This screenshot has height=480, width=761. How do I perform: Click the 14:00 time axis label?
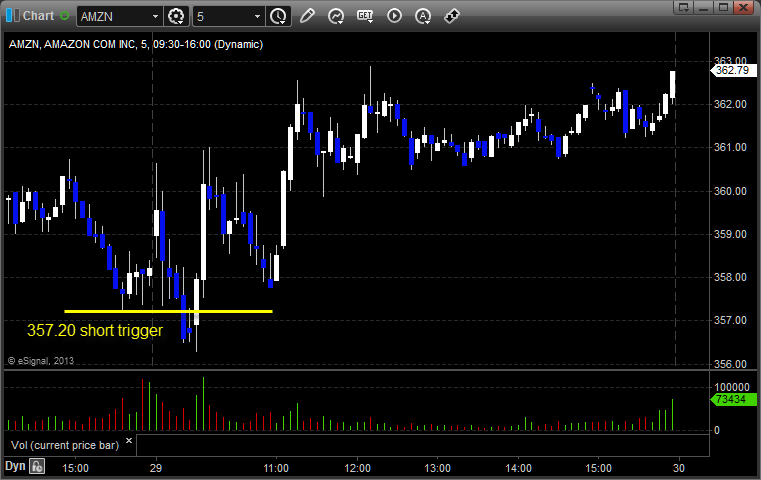(x=518, y=468)
